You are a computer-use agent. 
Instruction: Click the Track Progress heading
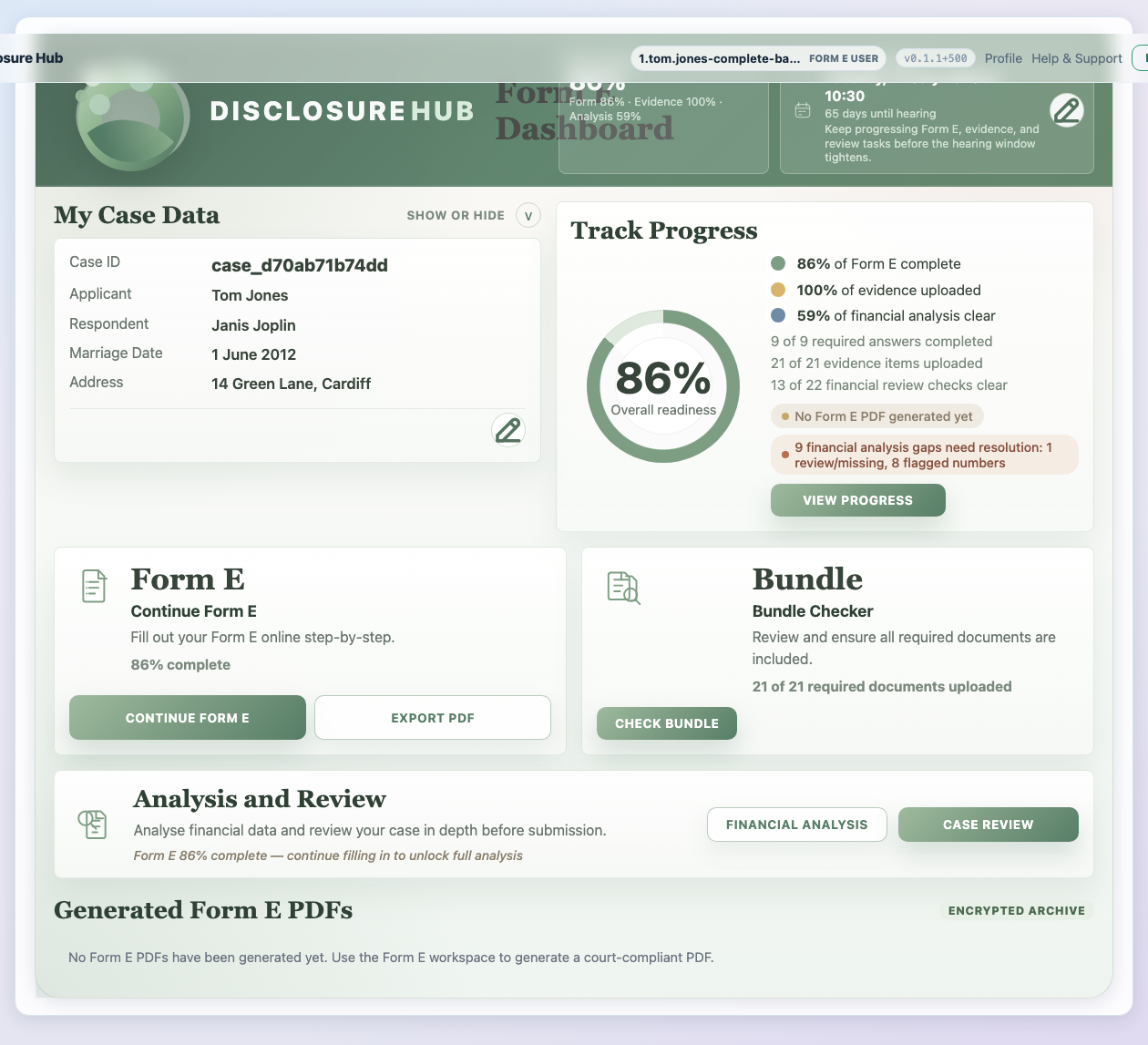coord(664,231)
